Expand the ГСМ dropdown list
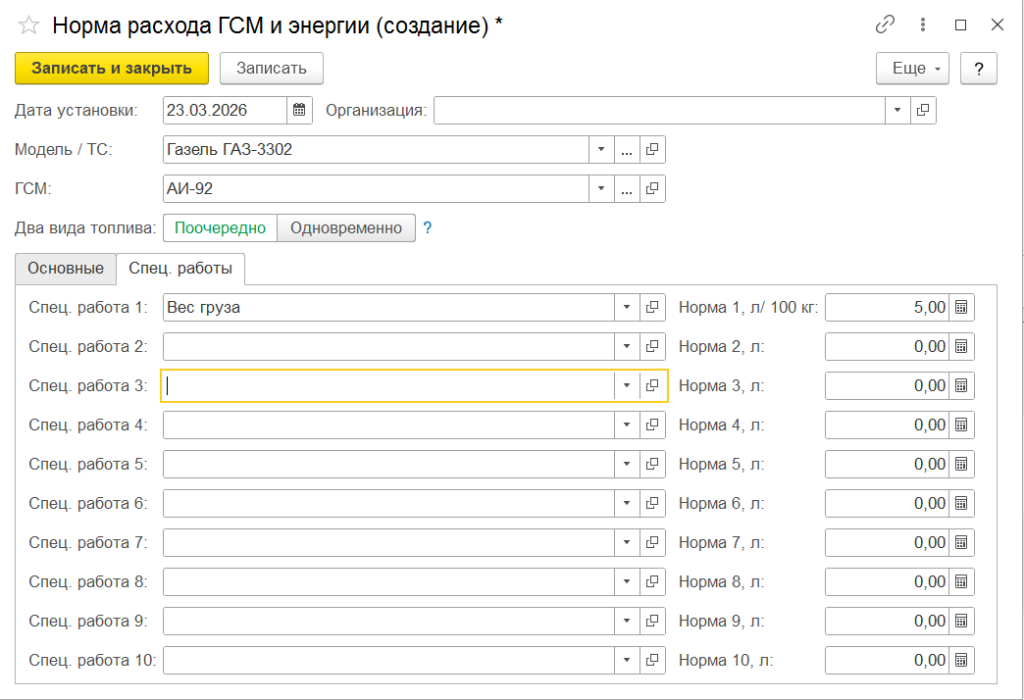Image resolution: width=1024 pixels, height=700 pixels. [x=601, y=188]
